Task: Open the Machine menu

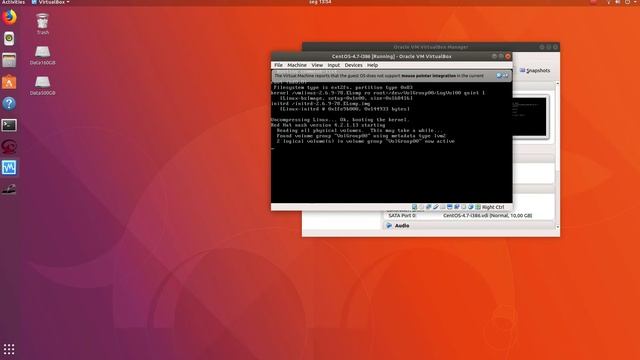Action: pos(297,65)
